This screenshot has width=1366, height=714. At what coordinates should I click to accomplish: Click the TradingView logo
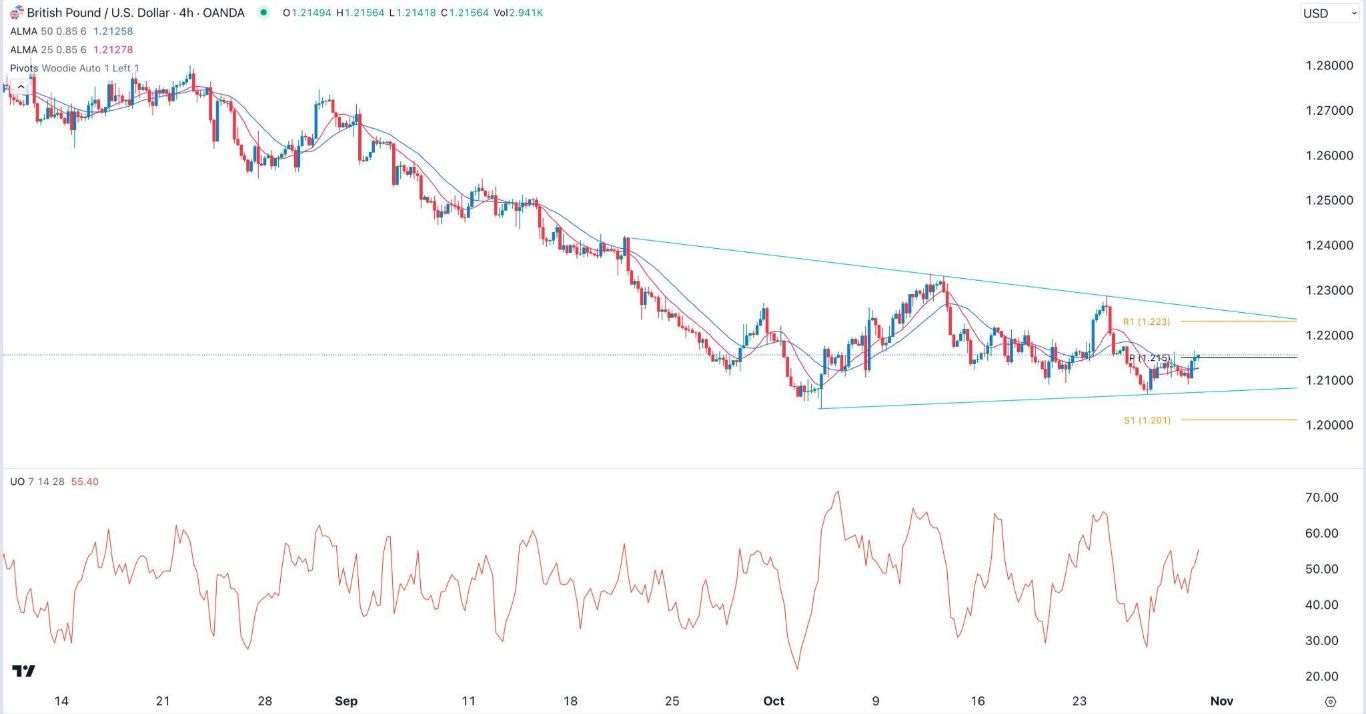(24, 671)
